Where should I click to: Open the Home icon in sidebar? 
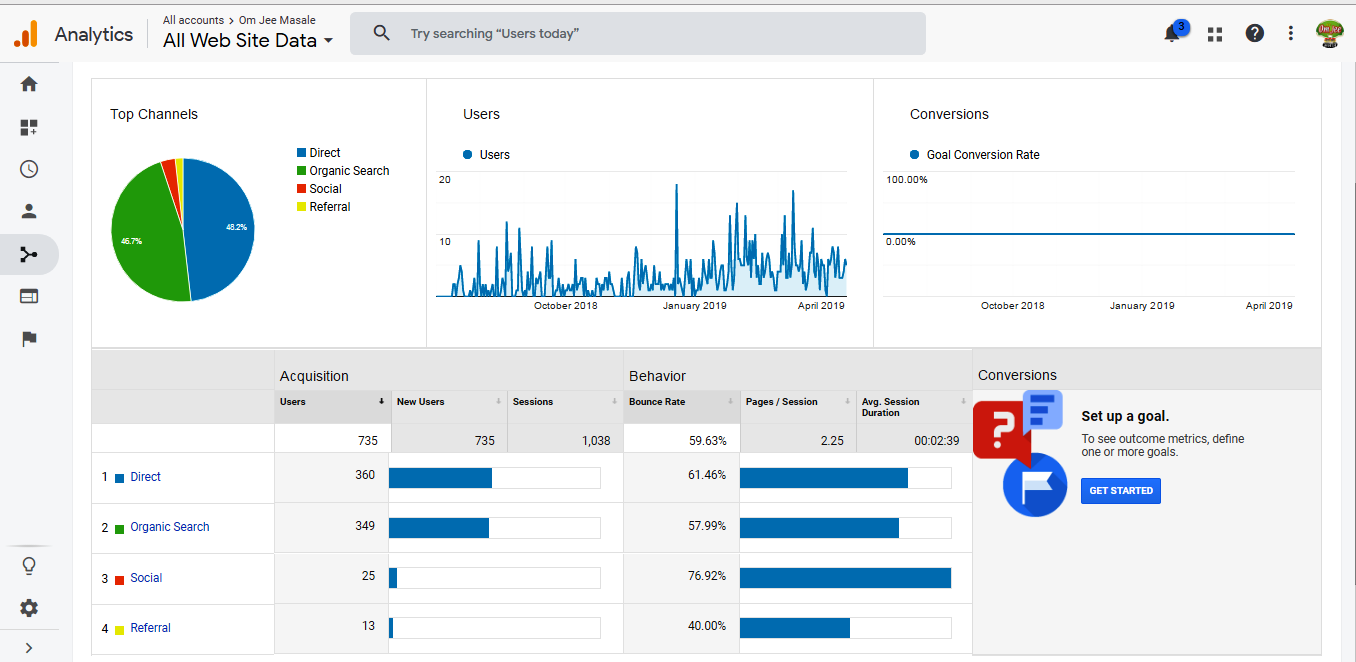[x=29, y=84]
